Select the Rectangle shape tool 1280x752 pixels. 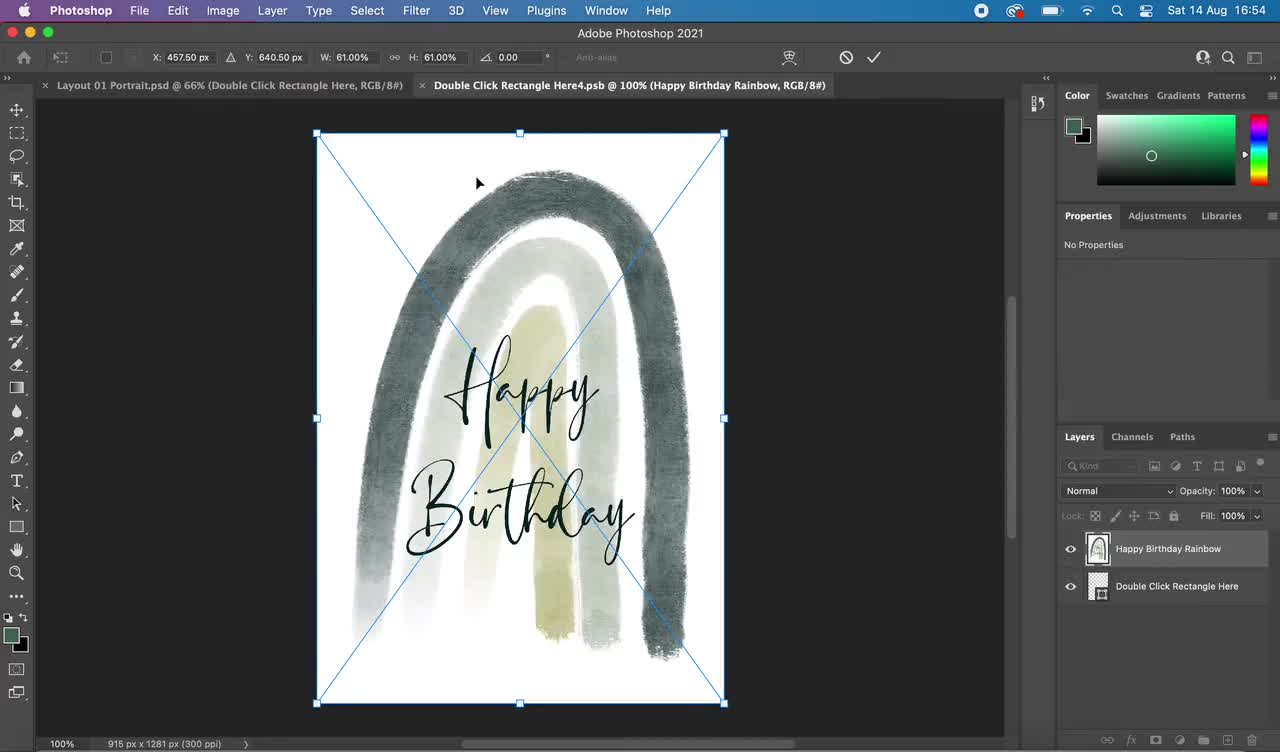[17, 527]
